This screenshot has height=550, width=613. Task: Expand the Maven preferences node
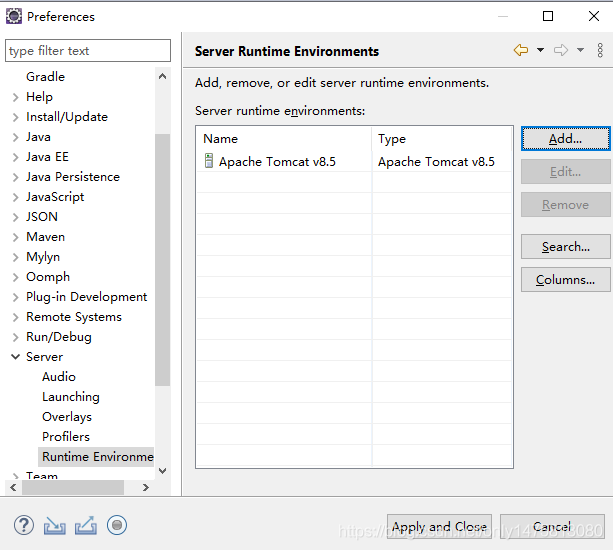pyautogui.click(x=15, y=237)
